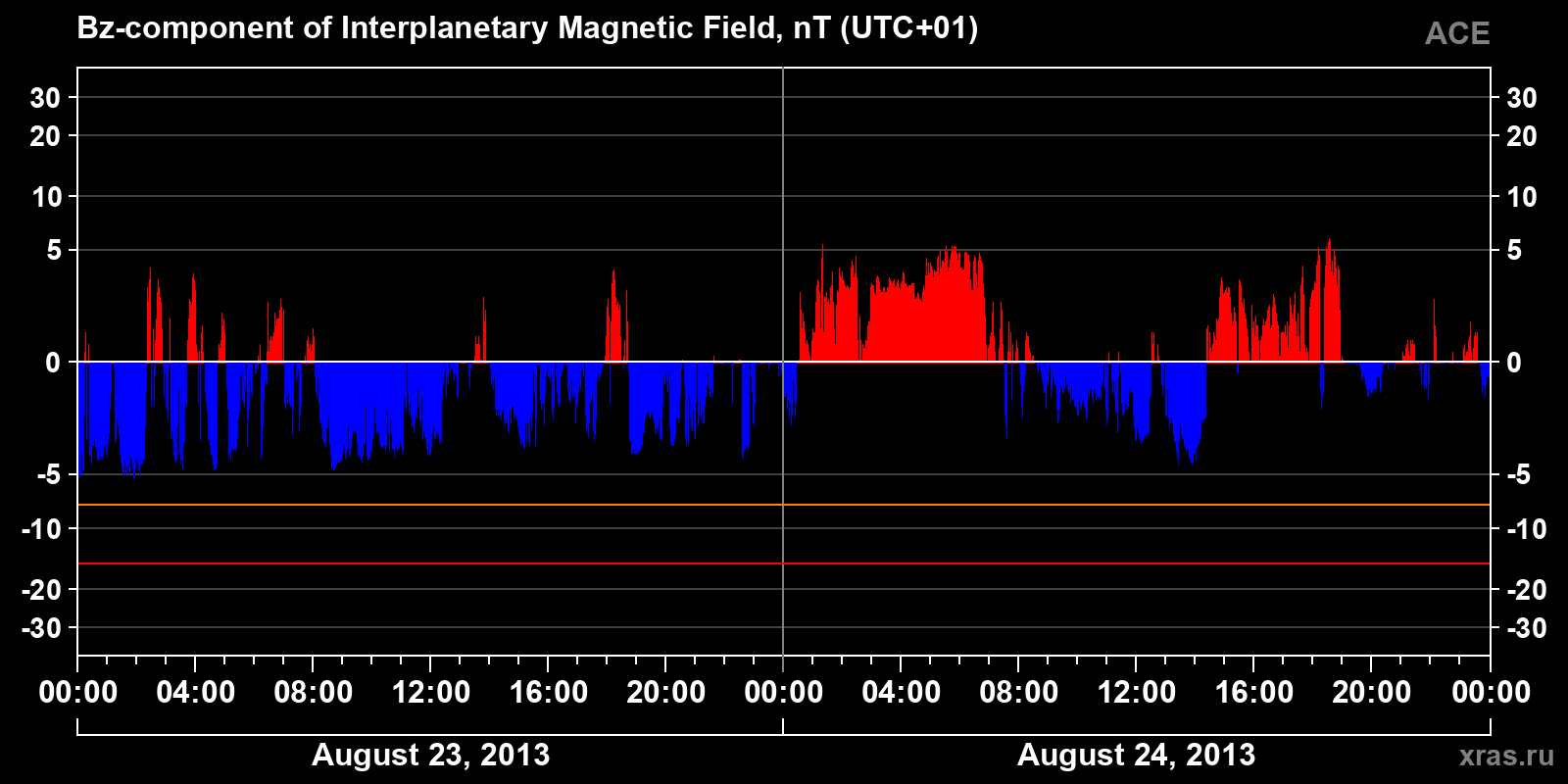Click the left axis value -5
The width and height of the screenshot is (1568, 784).
[49, 475]
